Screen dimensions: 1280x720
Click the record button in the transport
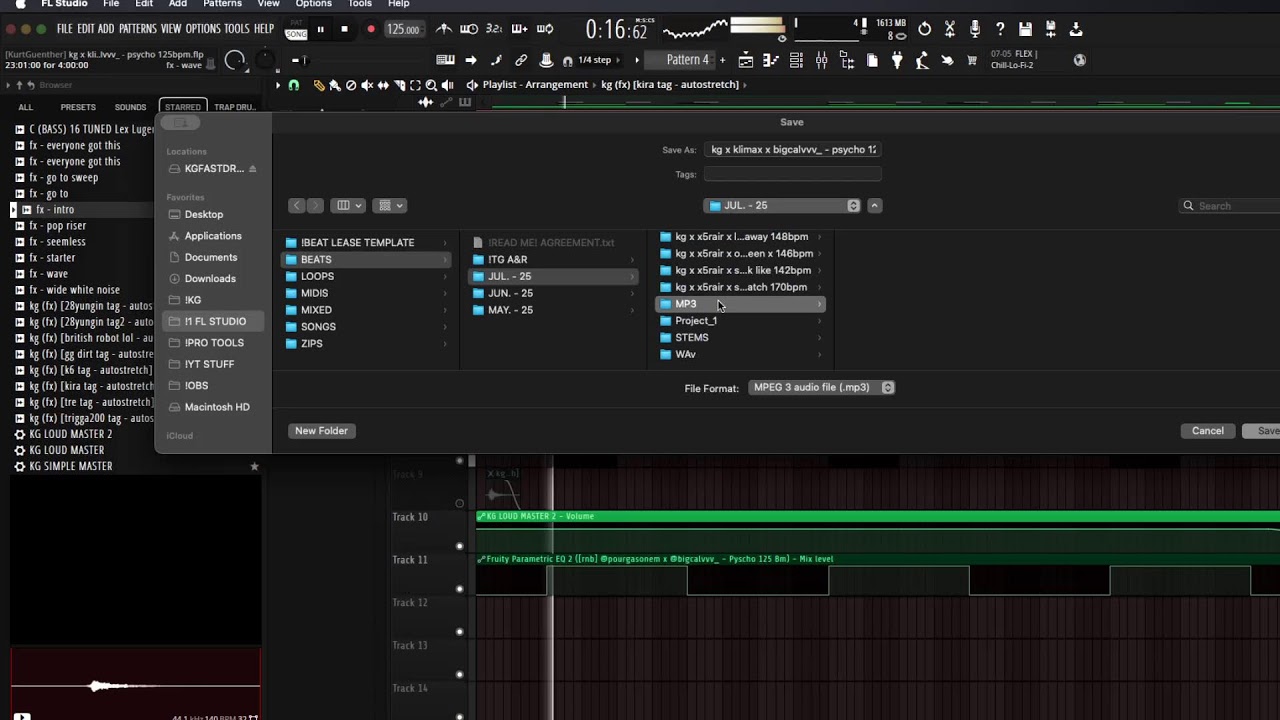point(370,29)
